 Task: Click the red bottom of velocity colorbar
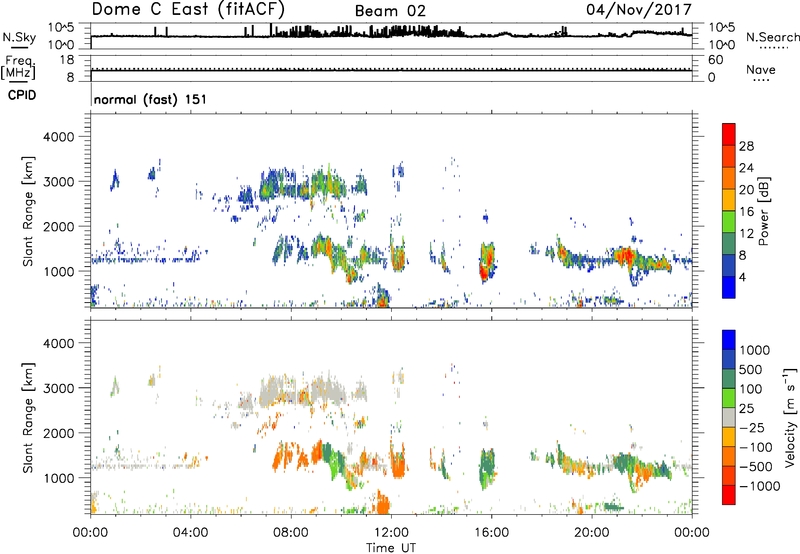click(x=729, y=495)
